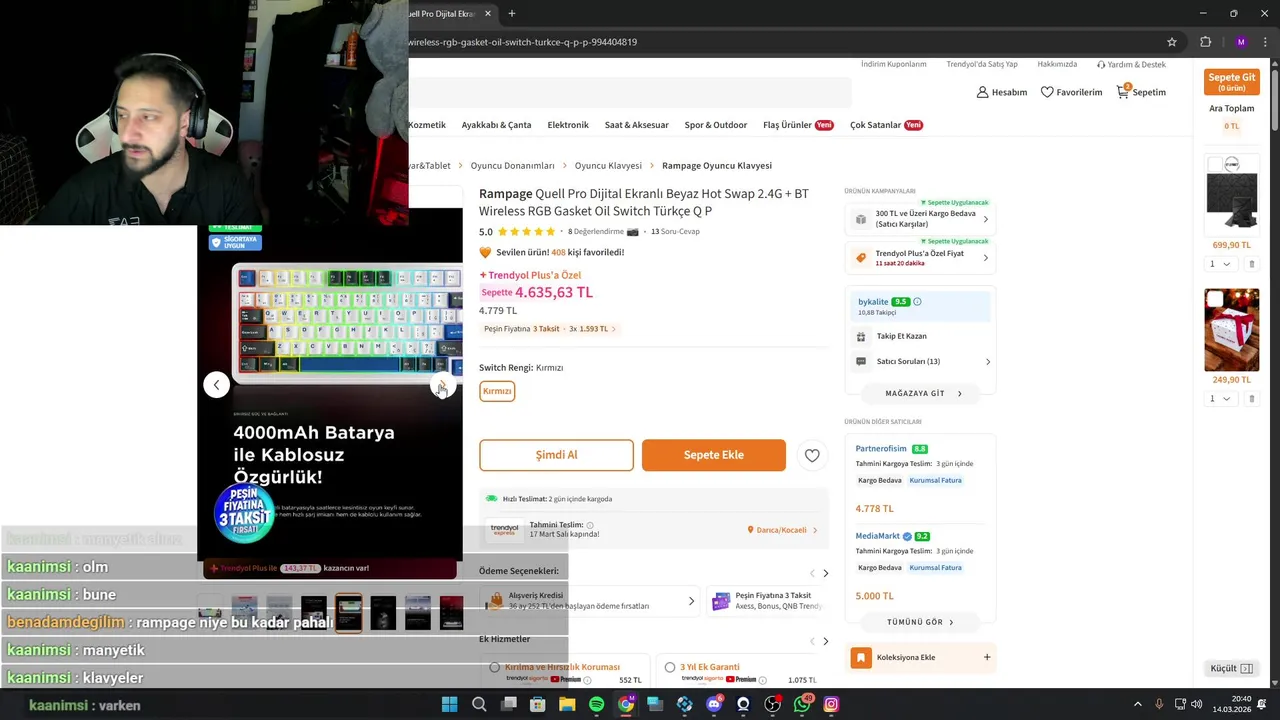Tick checkbox on 249,90 TL cart item
The height and width of the screenshot is (720, 1280).
(x=1215, y=299)
